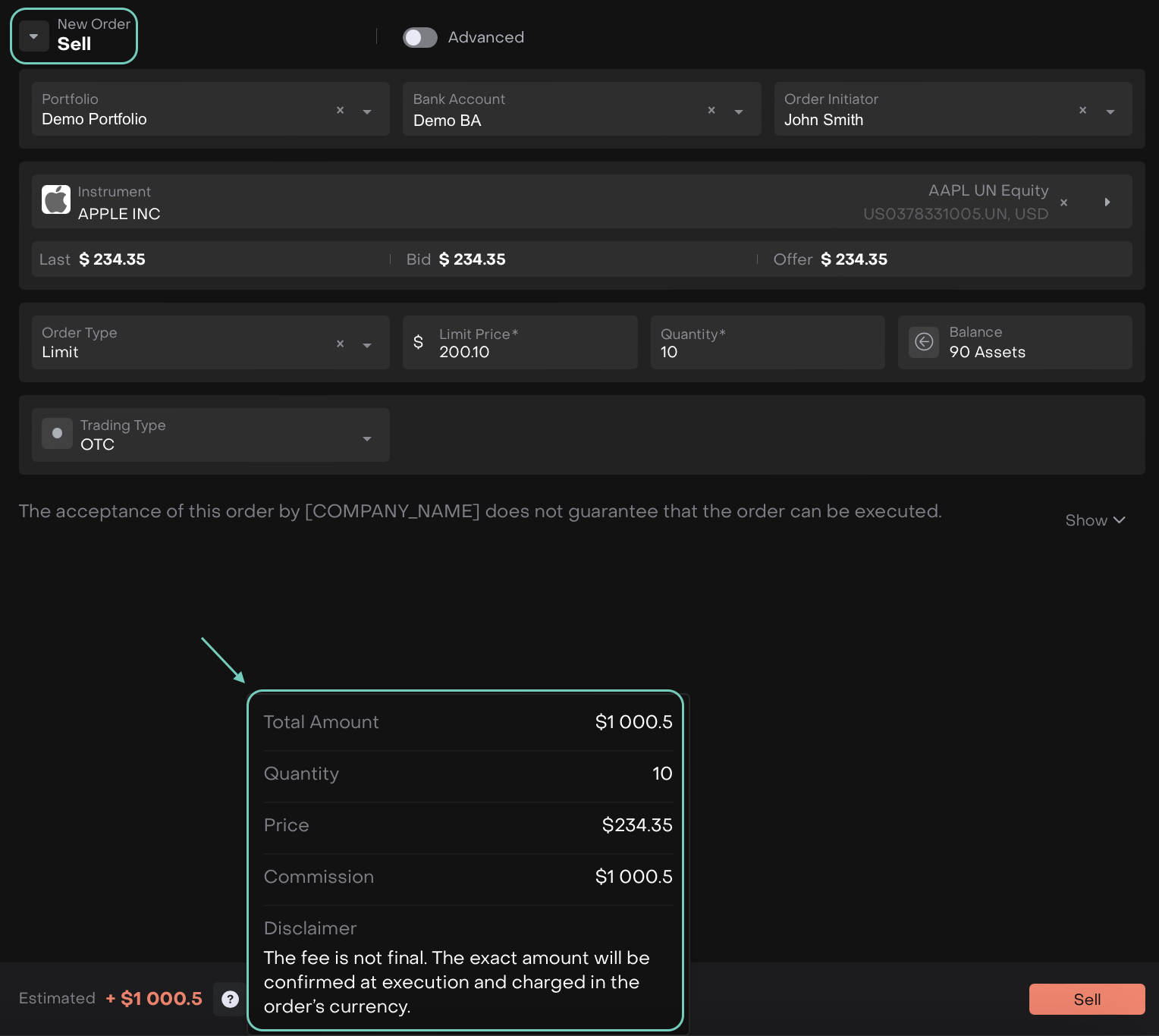Click the Limit Price input field
1159x1036 pixels.
click(x=531, y=352)
